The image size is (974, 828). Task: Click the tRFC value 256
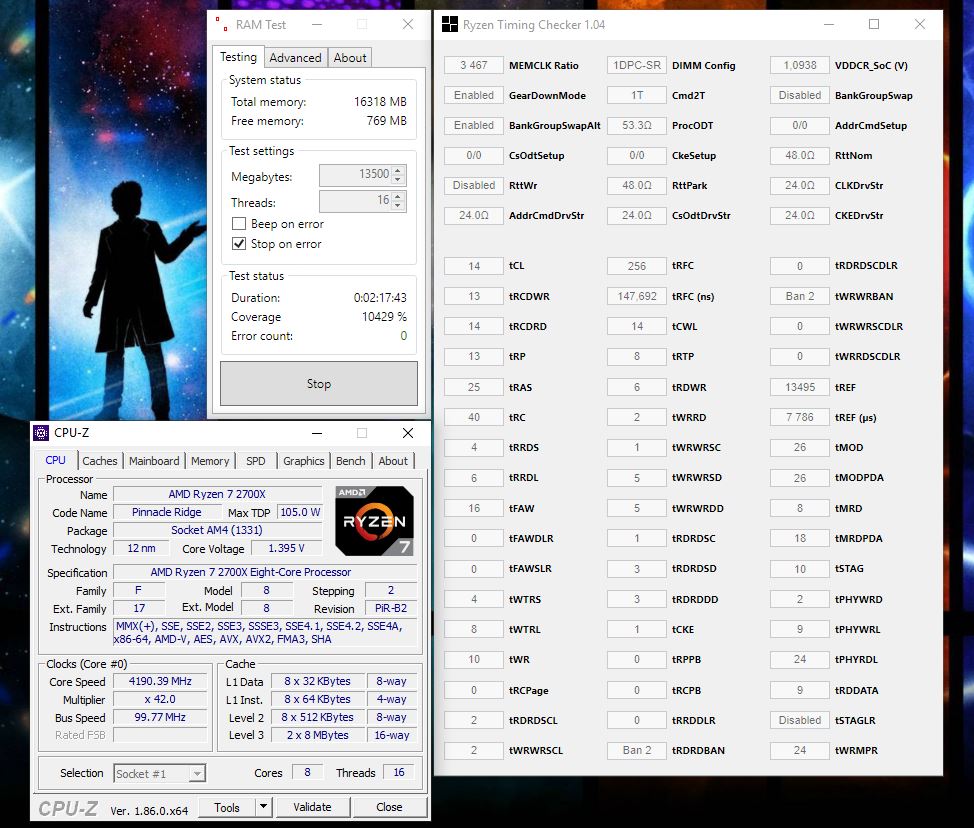637,266
